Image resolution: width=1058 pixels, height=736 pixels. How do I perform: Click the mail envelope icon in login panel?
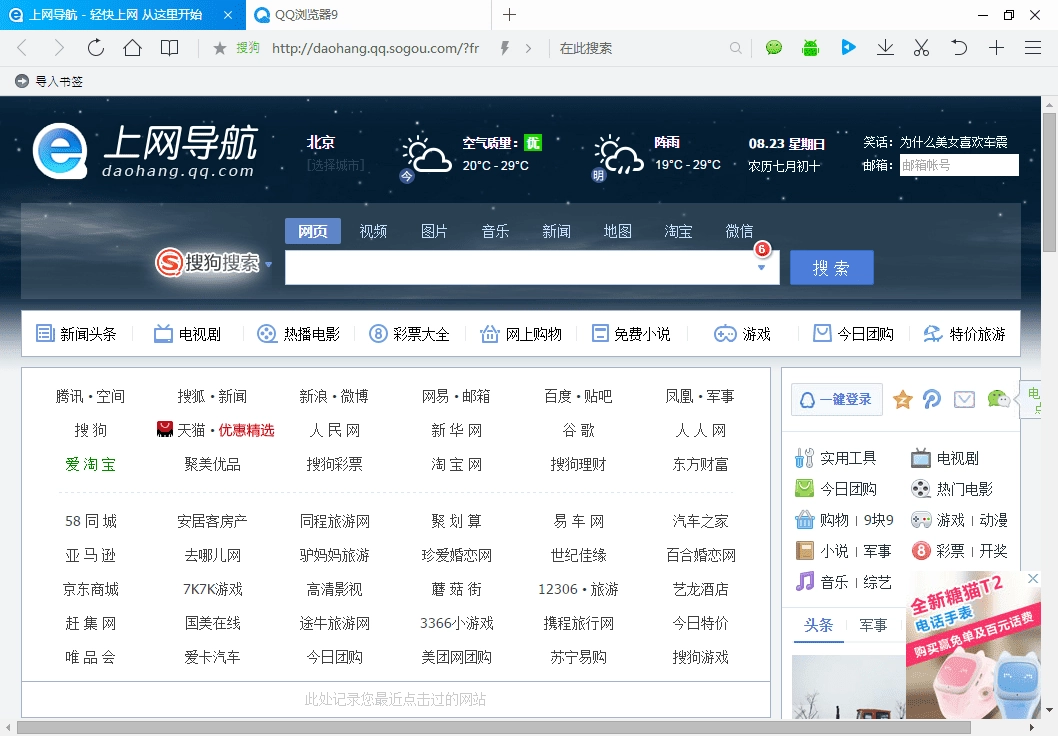964,399
